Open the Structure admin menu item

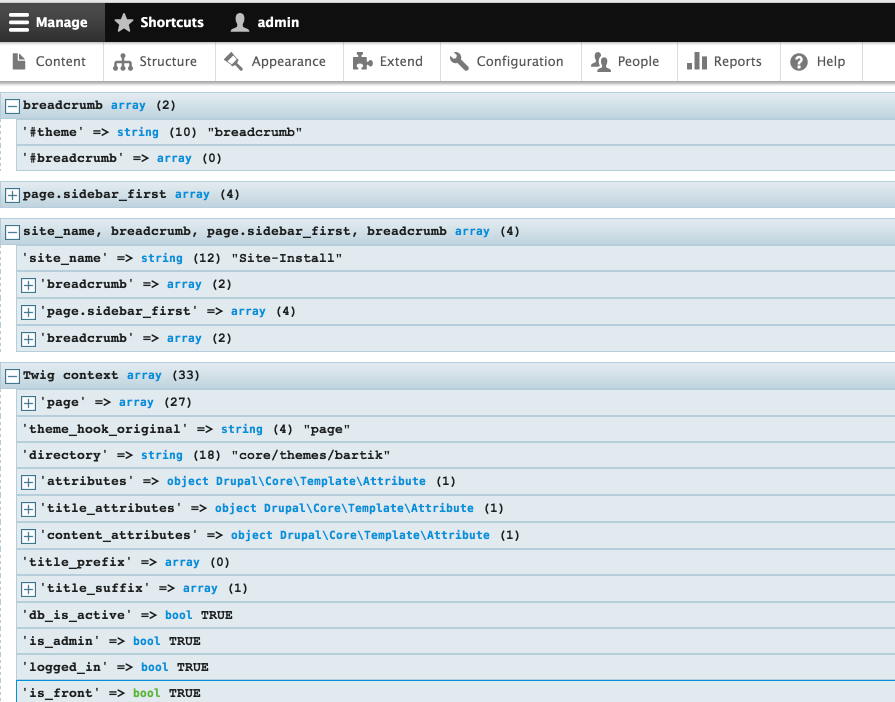(x=159, y=62)
